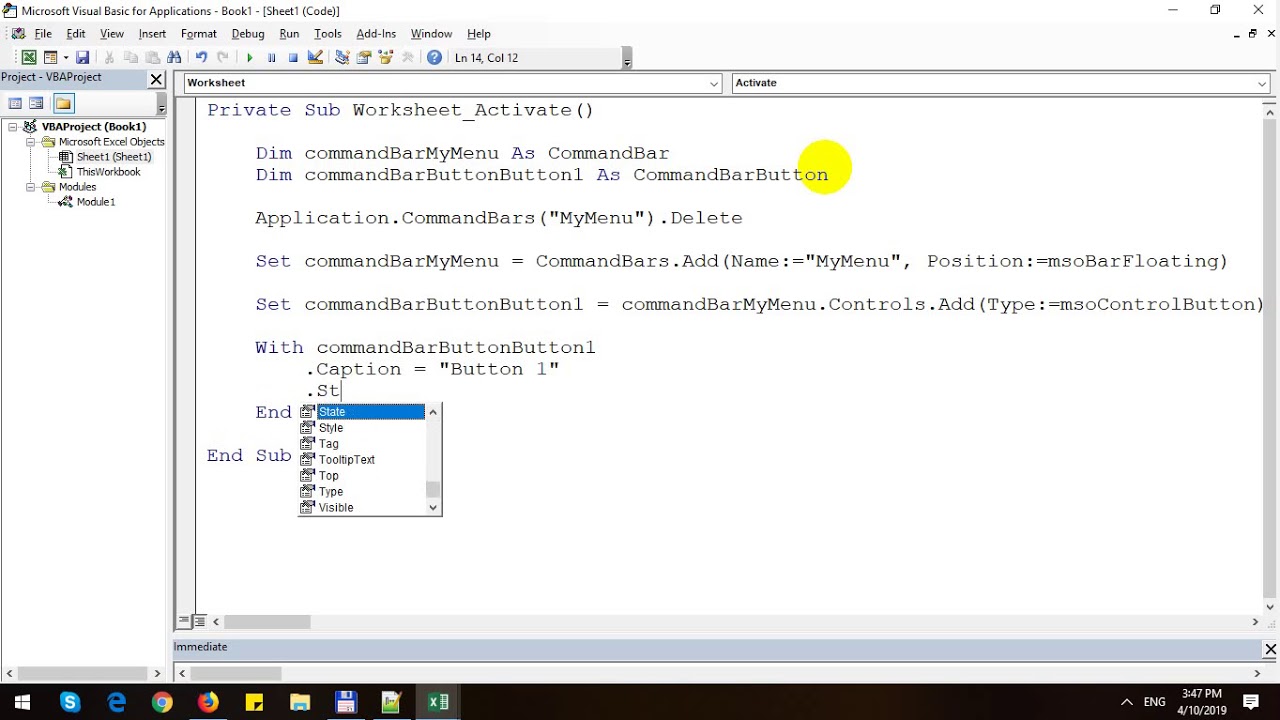
Task: Open the File menu
Action: point(43,34)
